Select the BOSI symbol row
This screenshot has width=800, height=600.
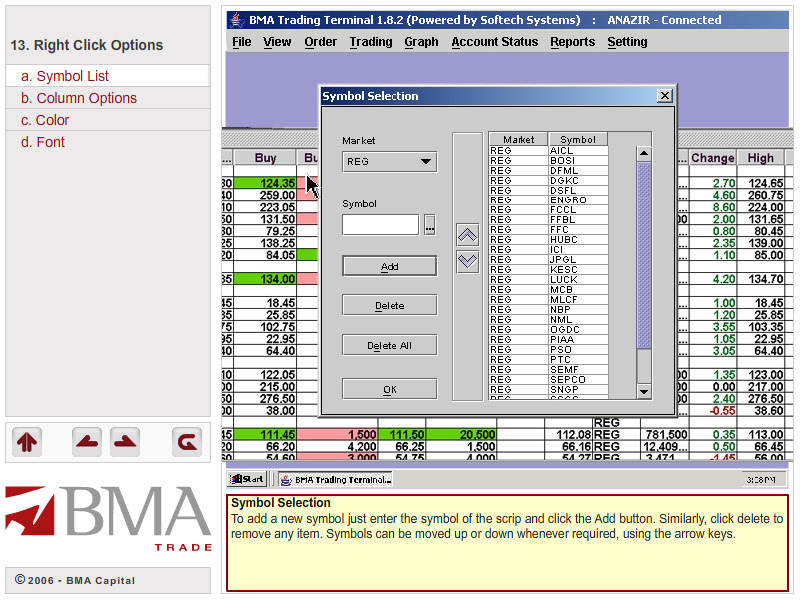[x=548, y=161]
